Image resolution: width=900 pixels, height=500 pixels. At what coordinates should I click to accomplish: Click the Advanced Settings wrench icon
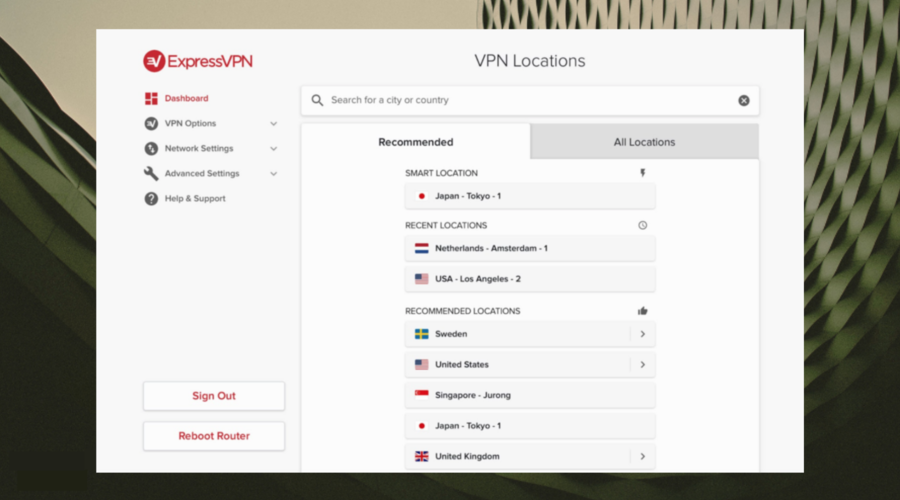pyautogui.click(x=151, y=173)
